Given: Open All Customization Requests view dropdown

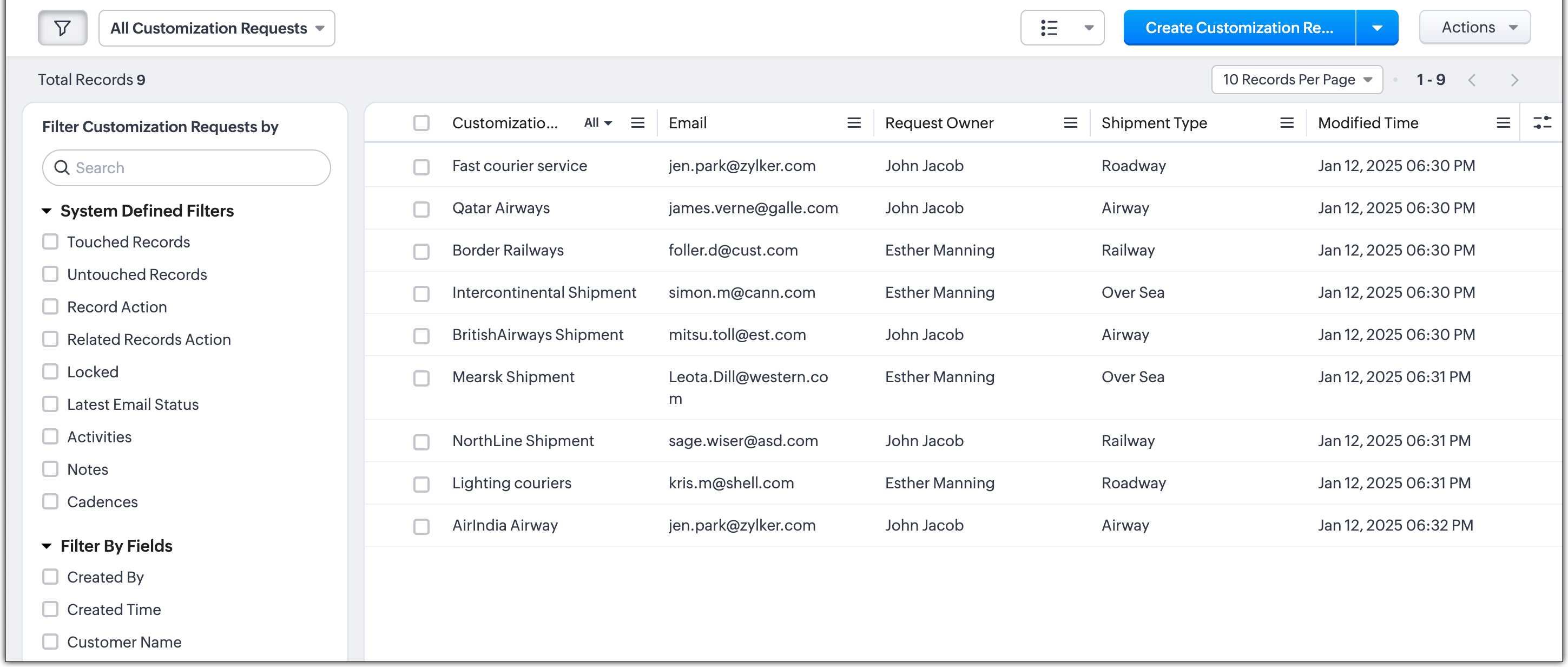Looking at the screenshot, I should tap(216, 28).
